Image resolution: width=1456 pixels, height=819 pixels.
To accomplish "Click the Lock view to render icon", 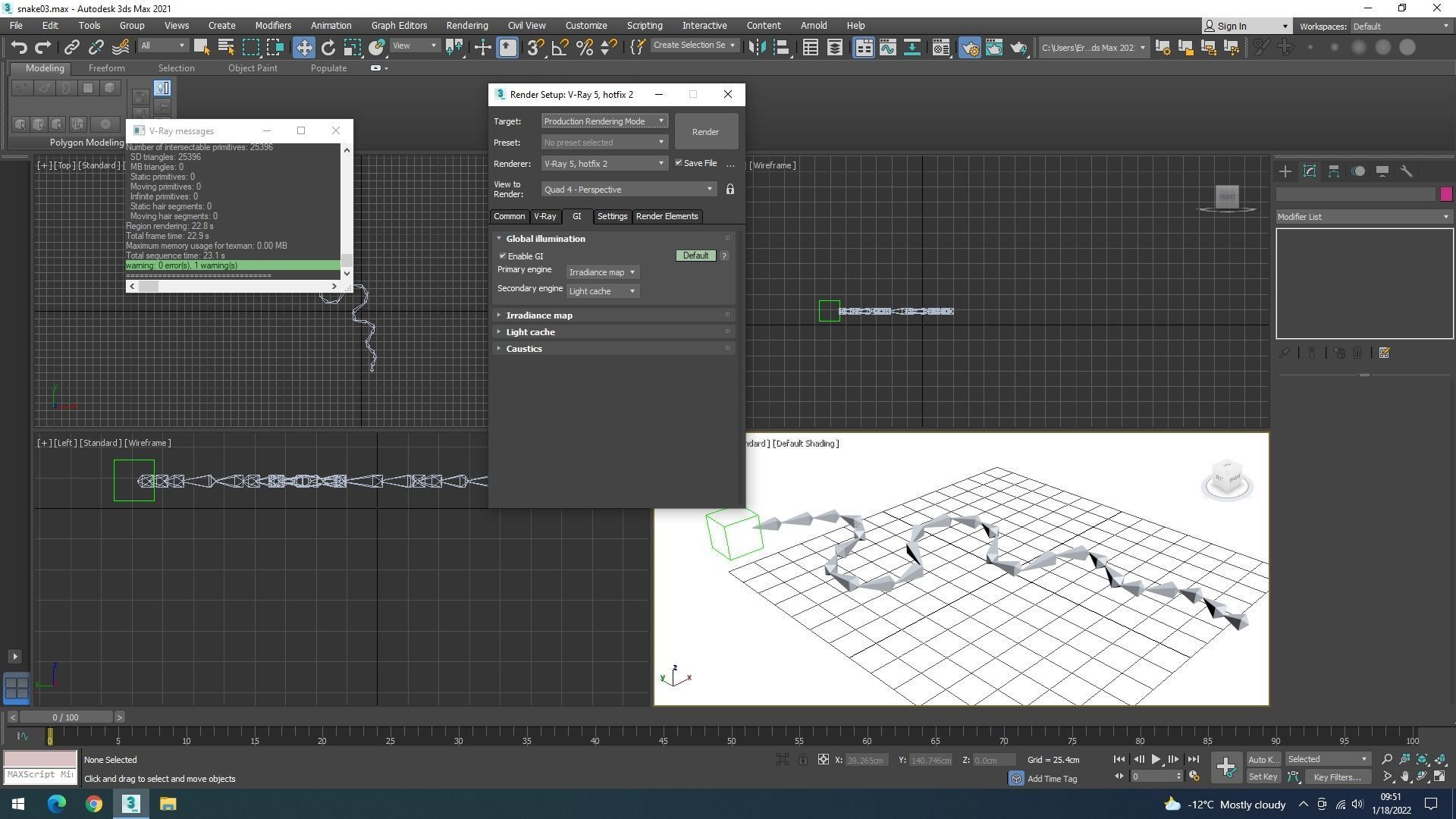I will click(730, 189).
